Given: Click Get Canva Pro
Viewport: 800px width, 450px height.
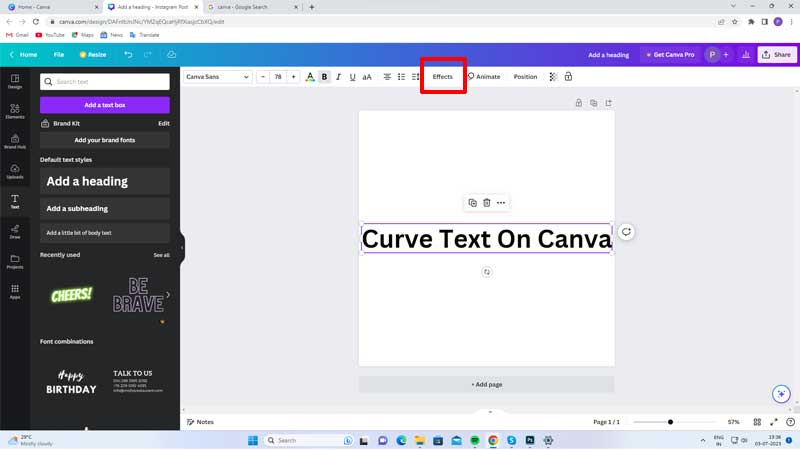Looking at the screenshot, I should point(670,55).
